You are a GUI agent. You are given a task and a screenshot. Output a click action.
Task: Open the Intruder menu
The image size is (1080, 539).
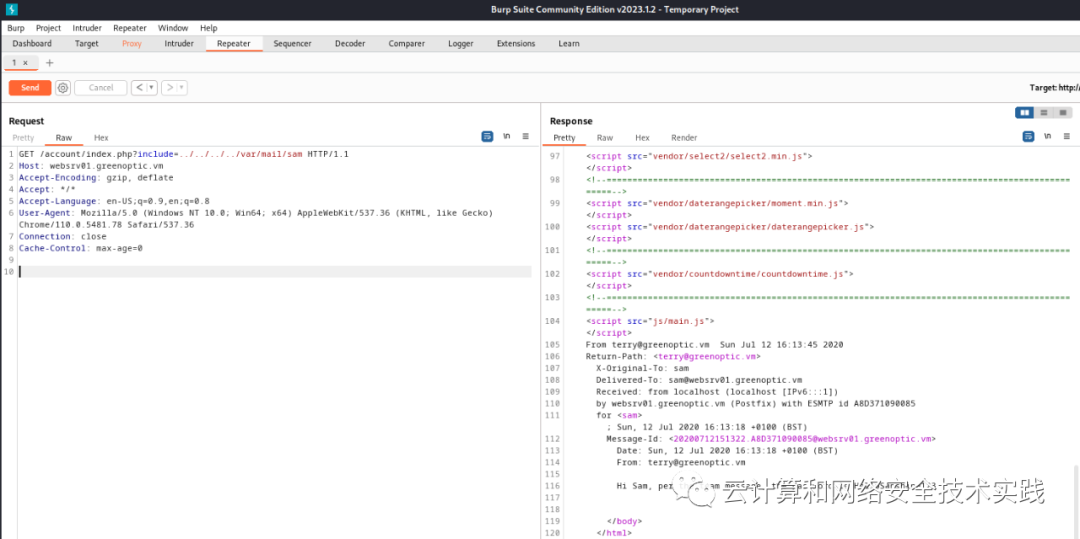click(x=87, y=28)
